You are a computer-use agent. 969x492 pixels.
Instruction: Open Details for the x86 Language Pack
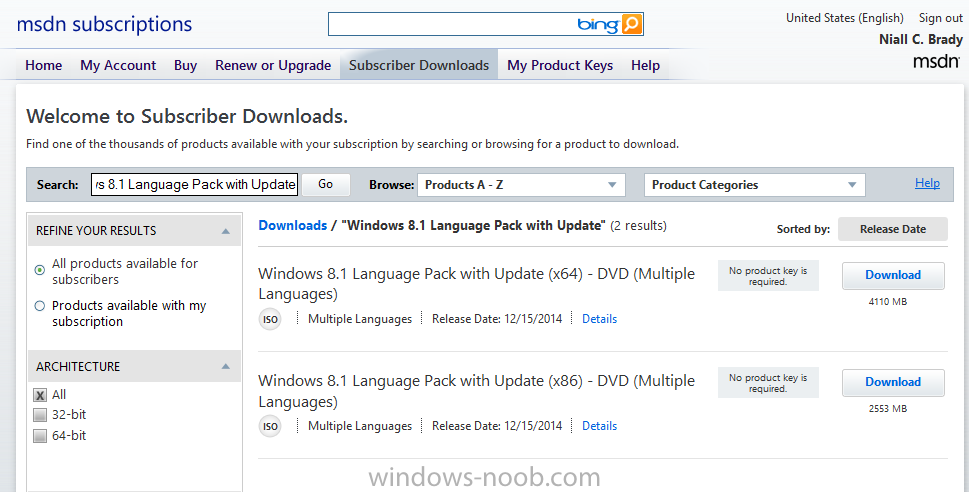[x=599, y=426]
